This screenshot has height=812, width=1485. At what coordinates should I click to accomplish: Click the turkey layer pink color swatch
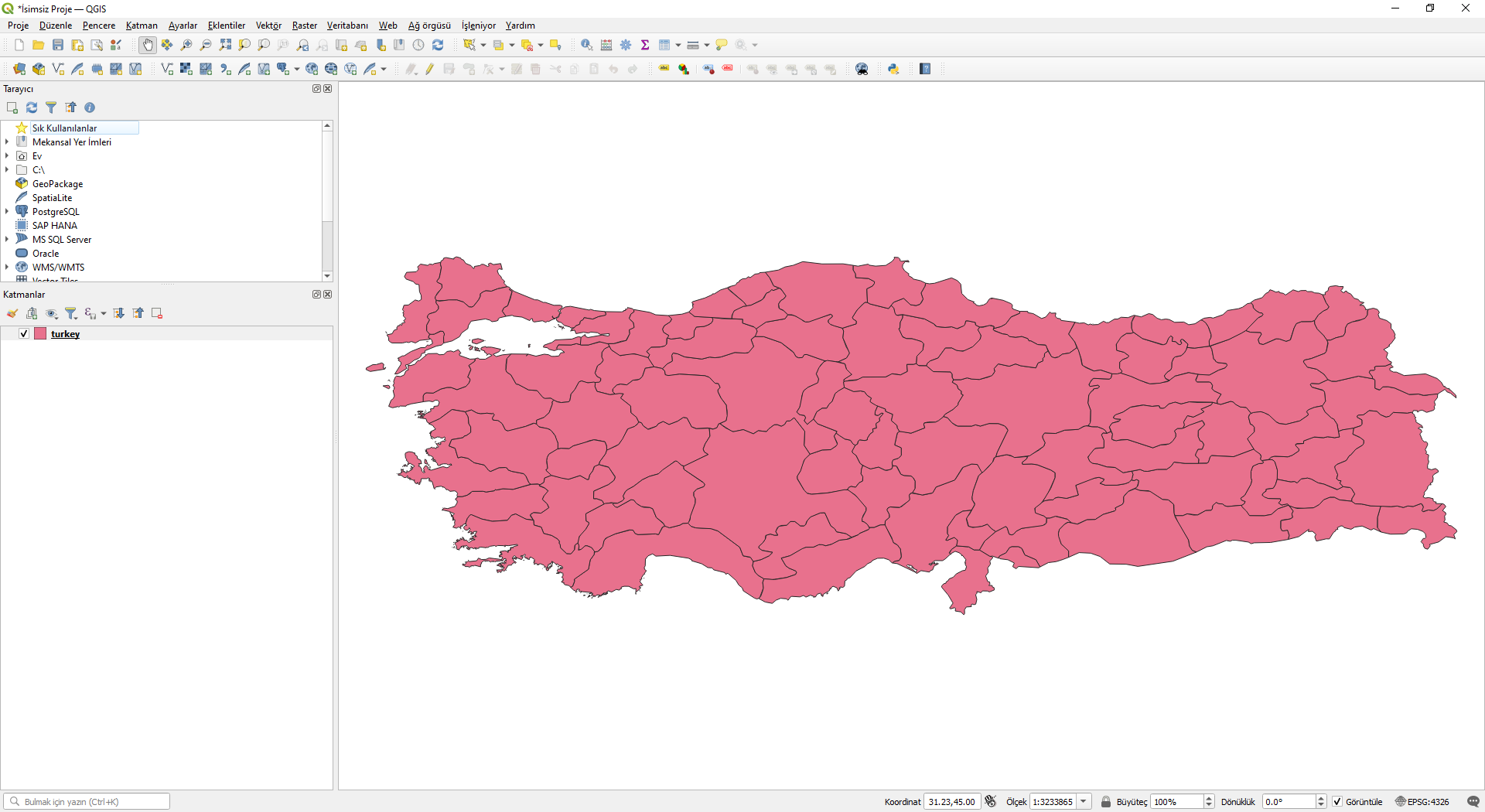40,333
